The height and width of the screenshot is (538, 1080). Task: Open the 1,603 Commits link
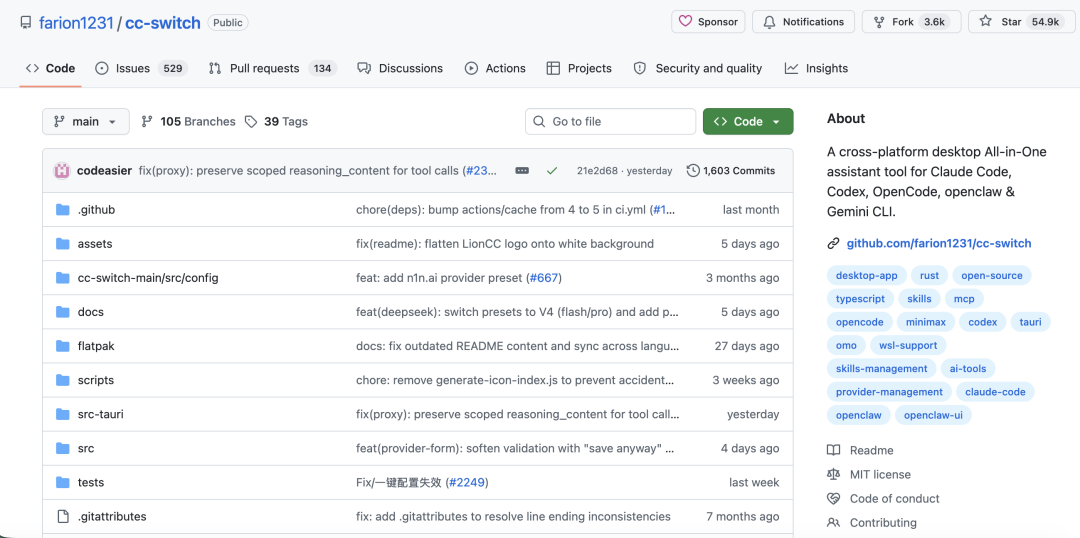pos(731,171)
